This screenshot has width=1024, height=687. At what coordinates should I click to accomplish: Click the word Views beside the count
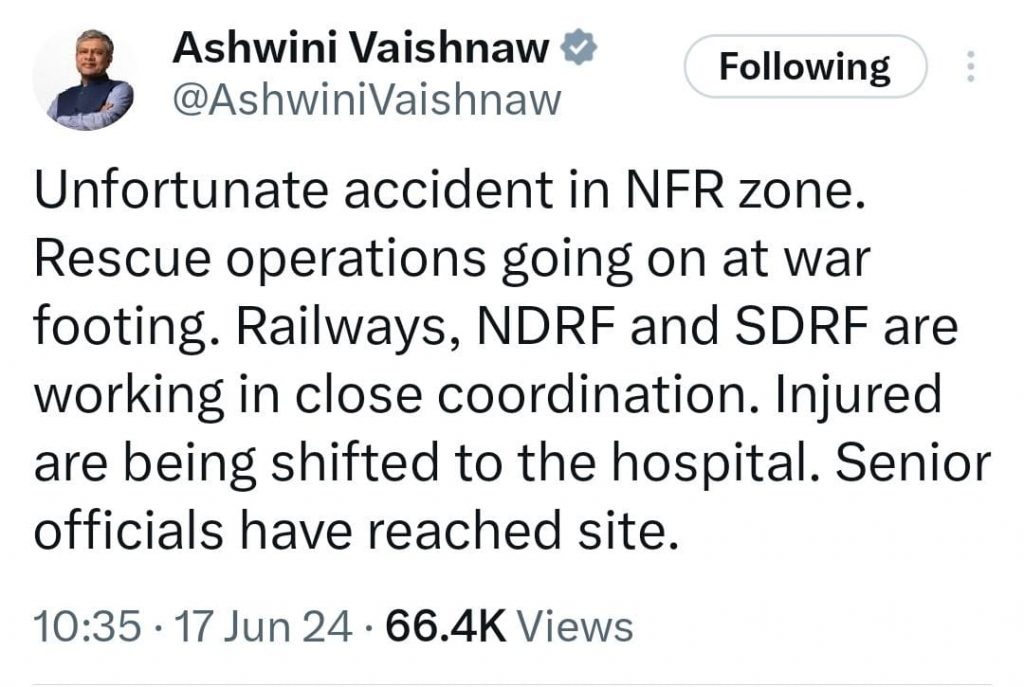click(x=579, y=627)
